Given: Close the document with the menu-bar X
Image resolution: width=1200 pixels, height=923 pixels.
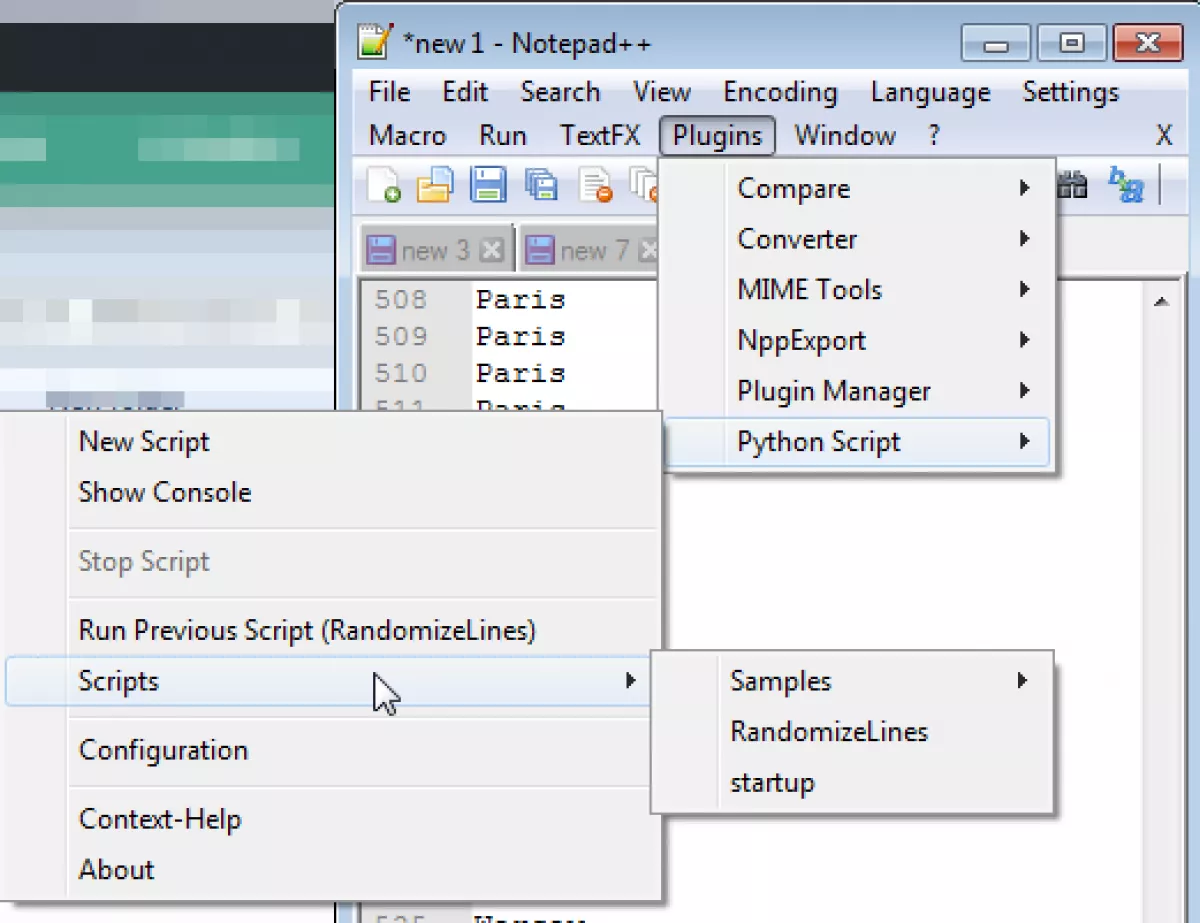Looking at the screenshot, I should pyautogui.click(x=1164, y=136).
